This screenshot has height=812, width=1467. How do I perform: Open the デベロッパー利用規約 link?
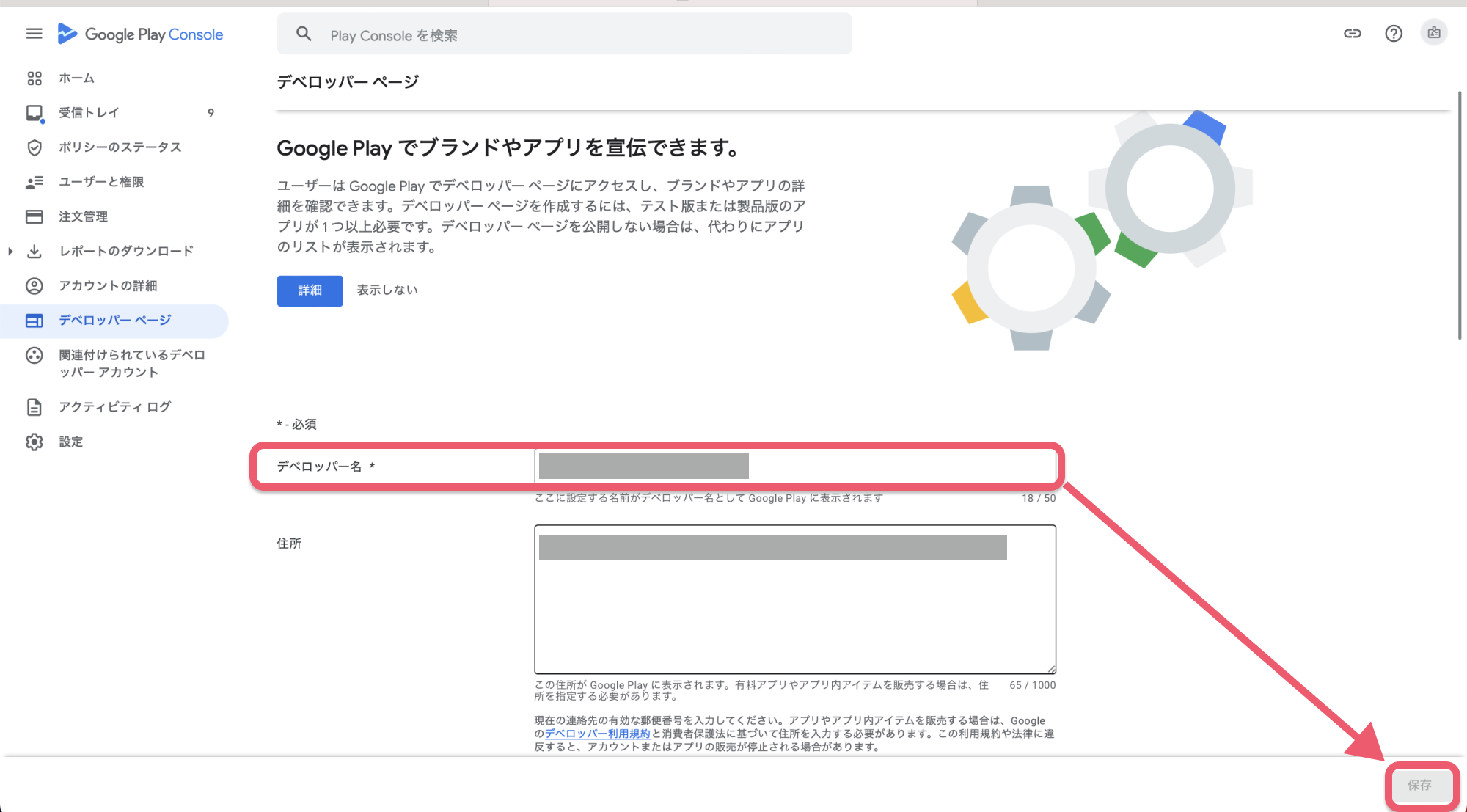click(598, 734)
